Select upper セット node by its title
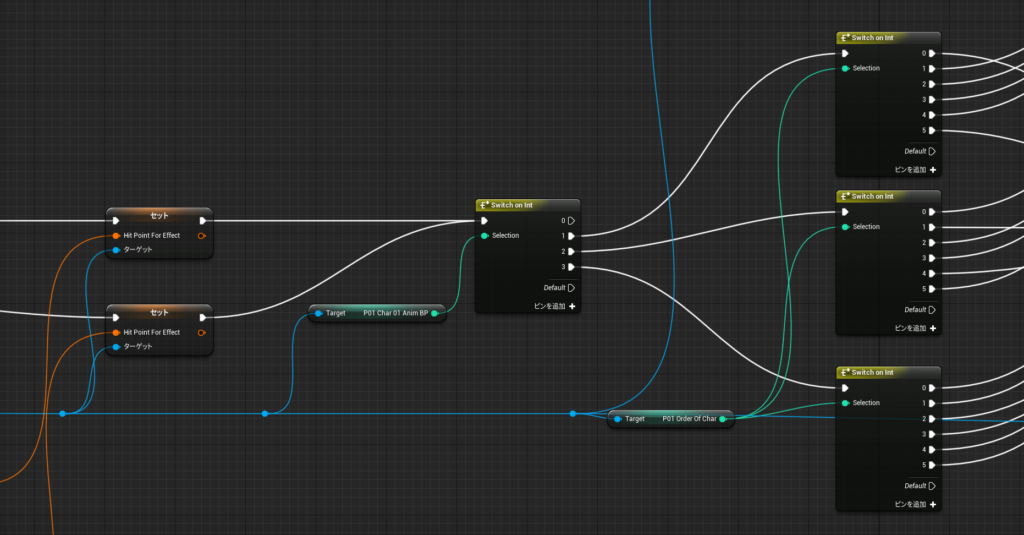 tap(159, 216)
